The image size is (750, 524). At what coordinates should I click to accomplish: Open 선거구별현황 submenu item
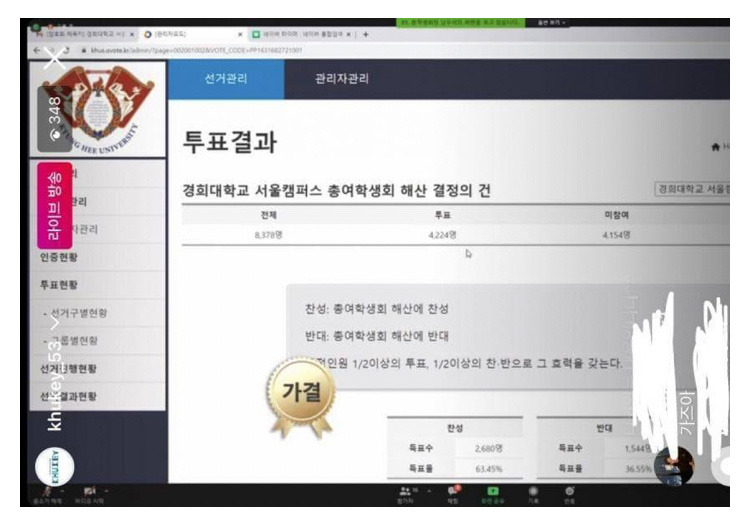point(98,313)
